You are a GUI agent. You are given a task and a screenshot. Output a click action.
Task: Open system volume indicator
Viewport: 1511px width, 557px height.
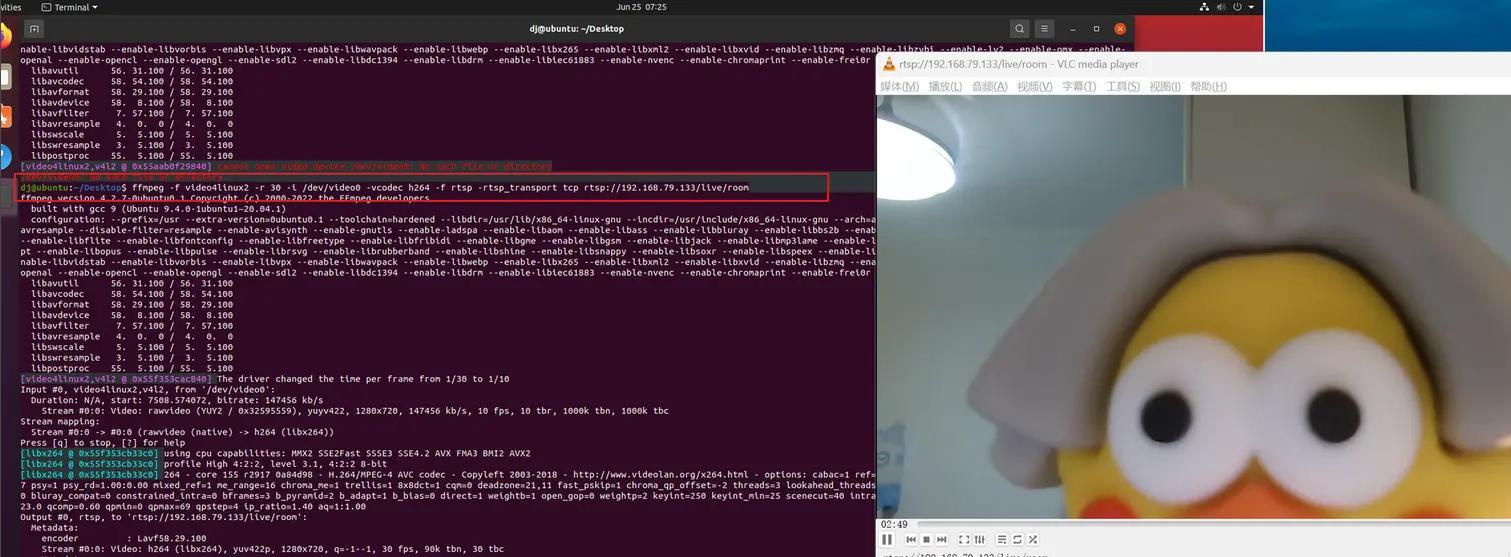click(x=1221, y=7)
